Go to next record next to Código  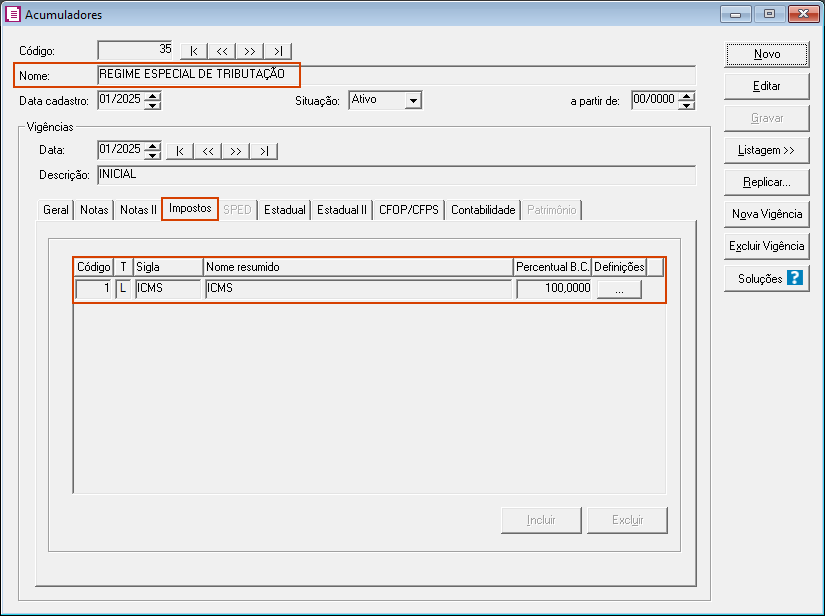[249, 51]
